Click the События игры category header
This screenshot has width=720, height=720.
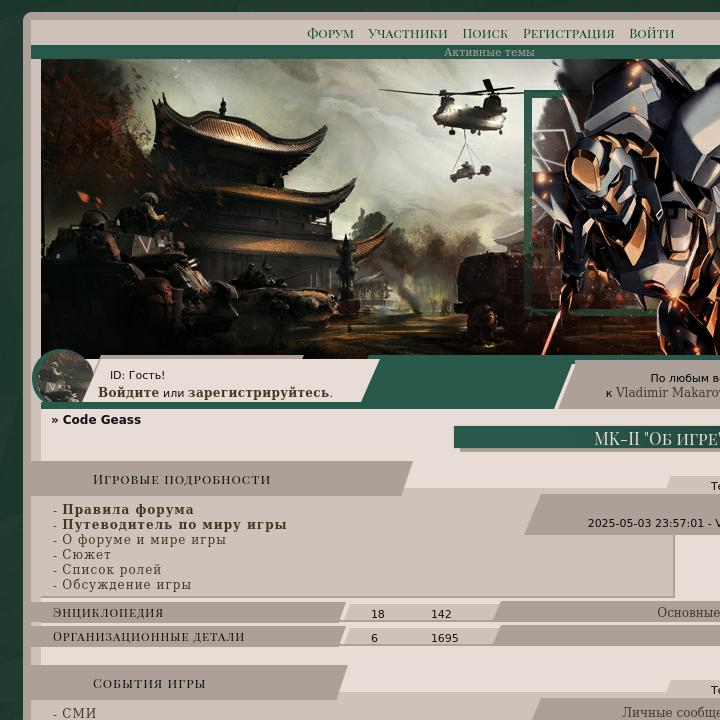click(149, 684)
